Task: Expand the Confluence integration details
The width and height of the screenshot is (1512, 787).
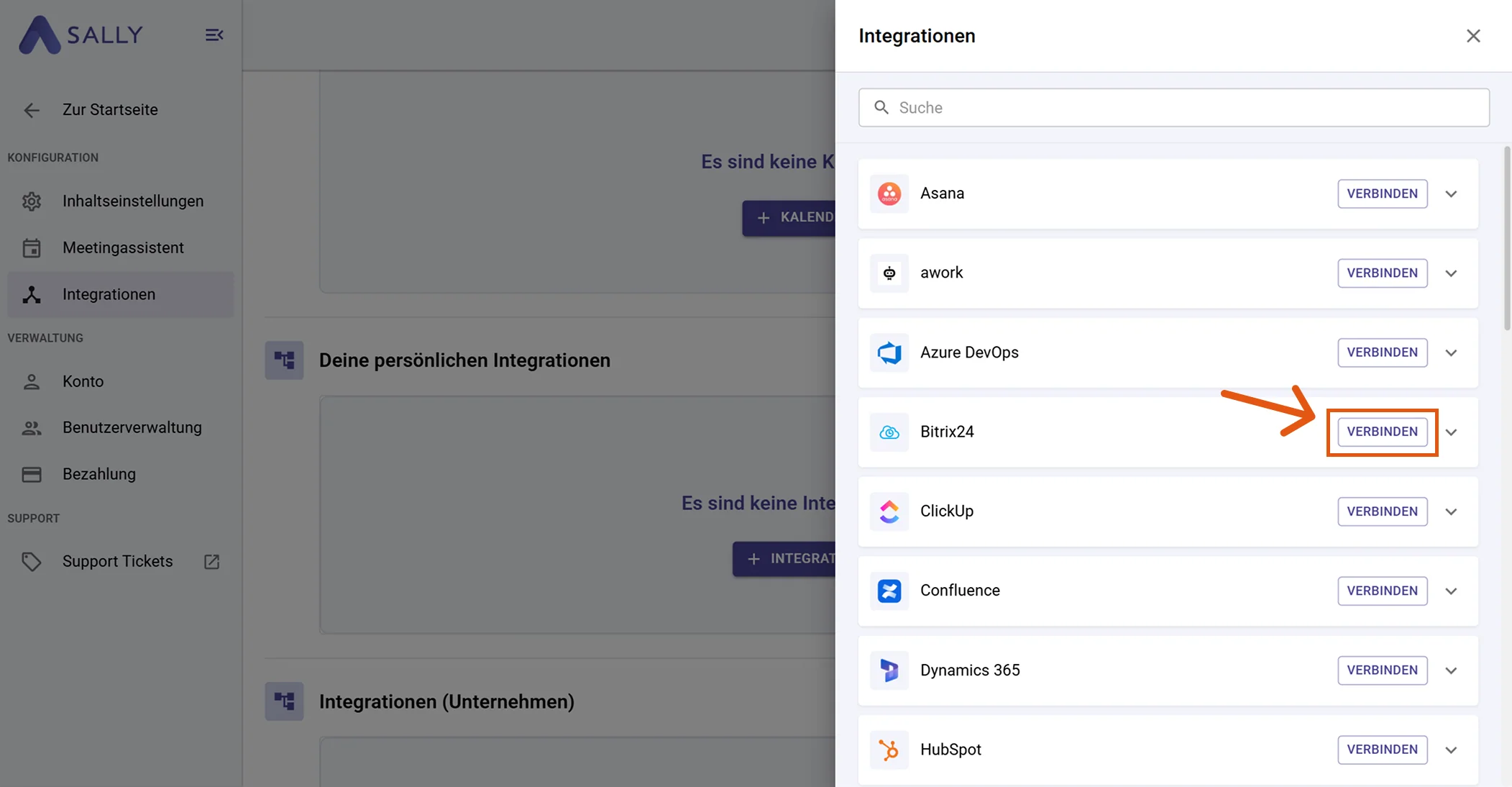Action: click(1451, 591)
